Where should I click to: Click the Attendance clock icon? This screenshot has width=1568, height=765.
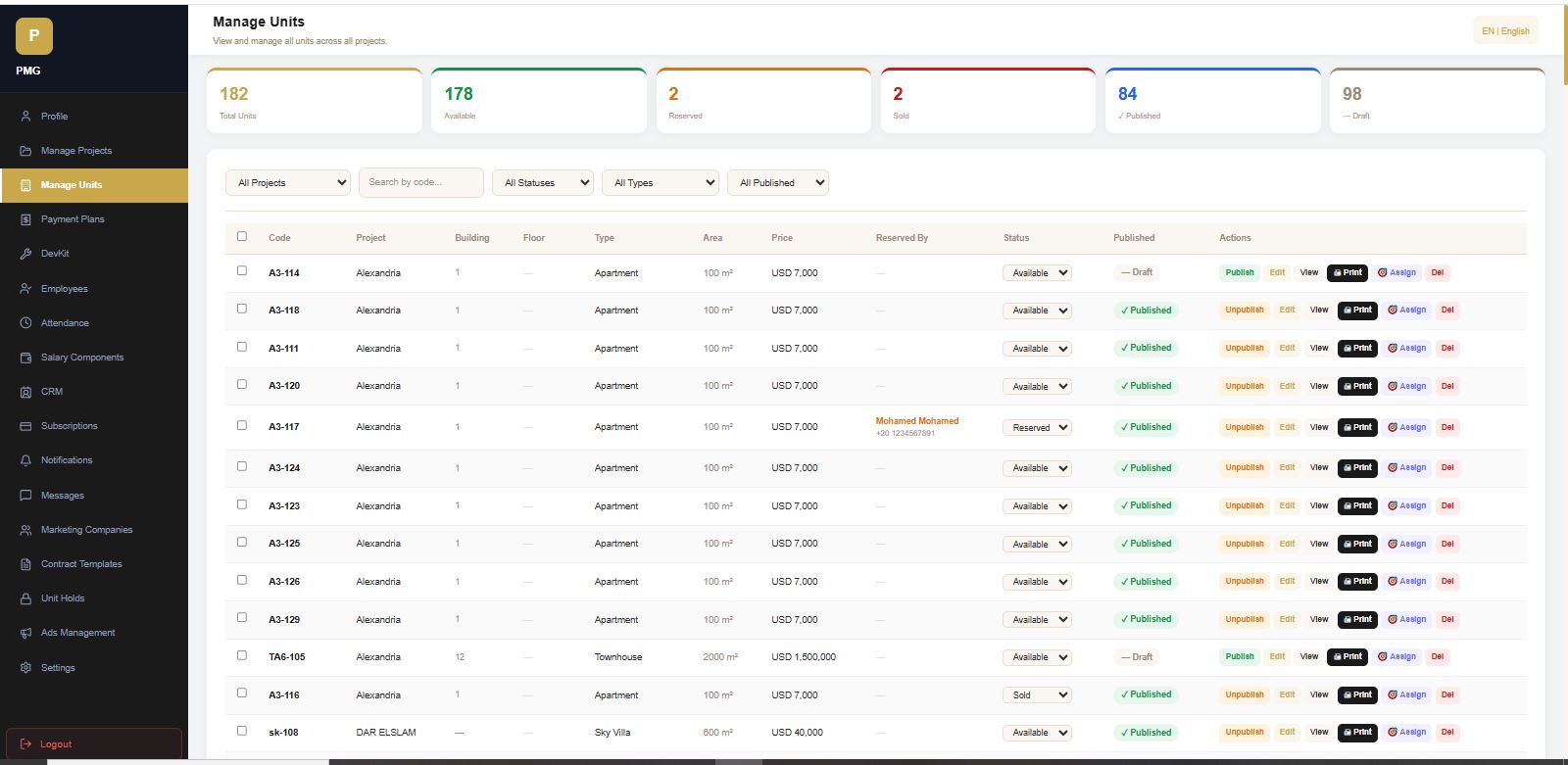point(25,323)
